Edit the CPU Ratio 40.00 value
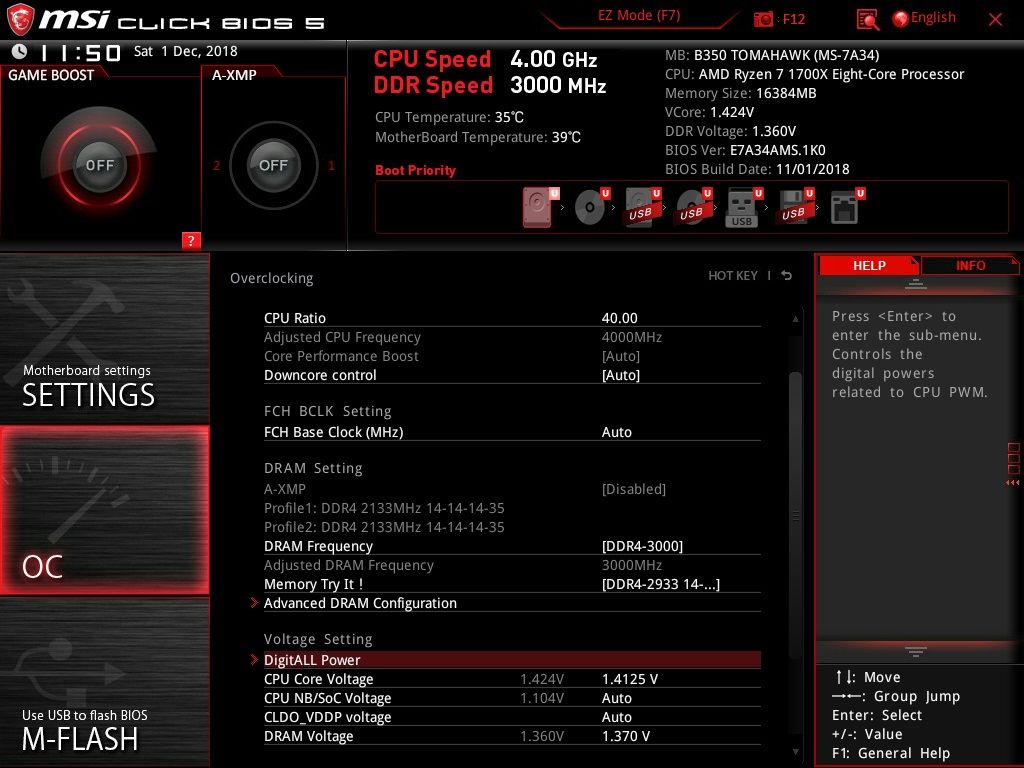The image size is (1024, 768). click(x=619, y=318)
